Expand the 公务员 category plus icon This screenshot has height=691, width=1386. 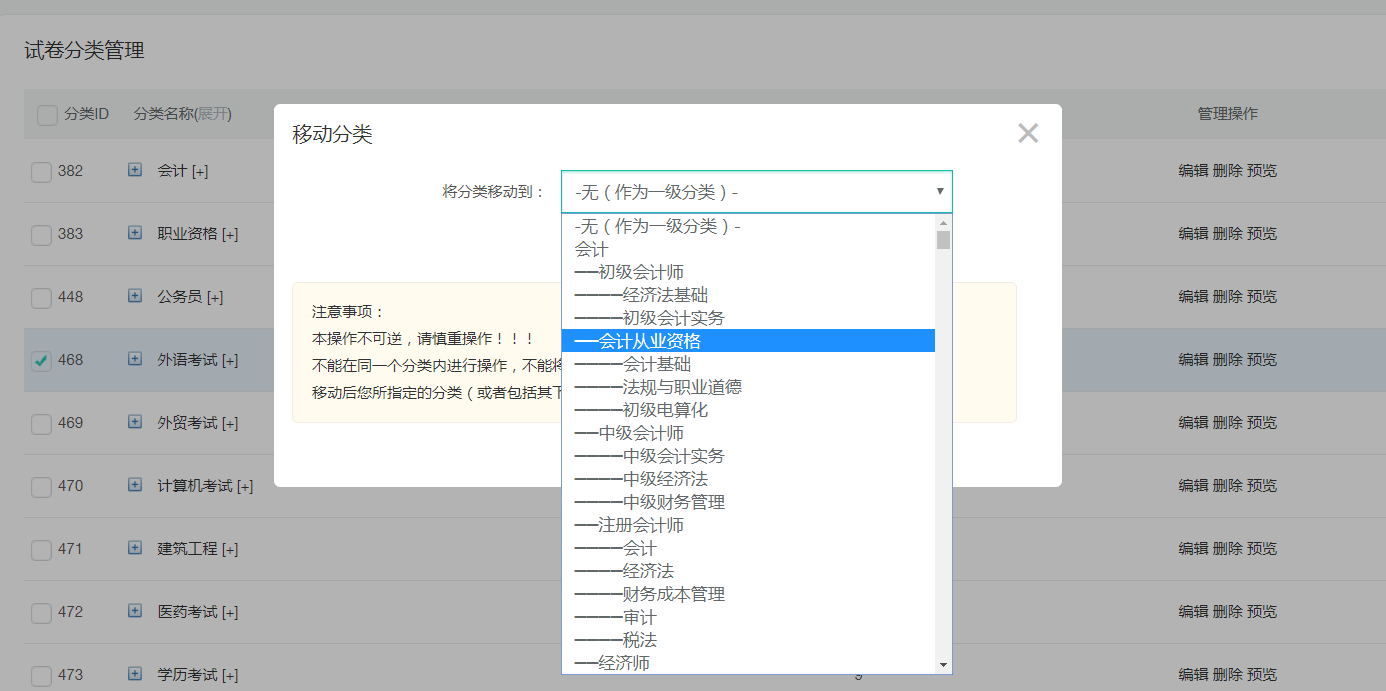(134, 297)
